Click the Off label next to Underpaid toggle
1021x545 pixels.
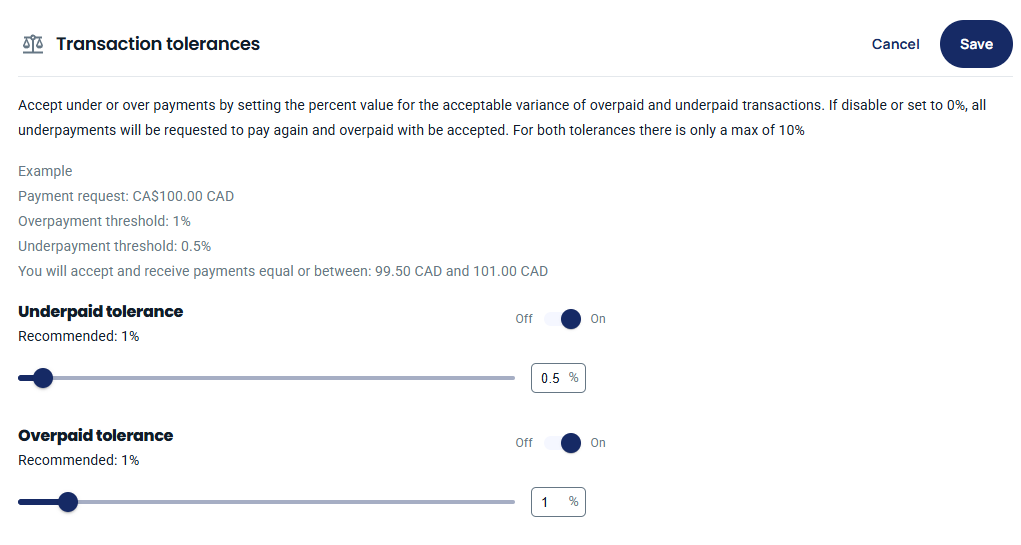524,319
